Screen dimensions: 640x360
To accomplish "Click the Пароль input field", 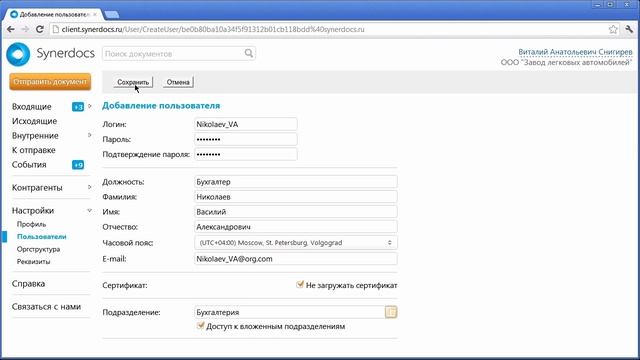I will 246,139.
